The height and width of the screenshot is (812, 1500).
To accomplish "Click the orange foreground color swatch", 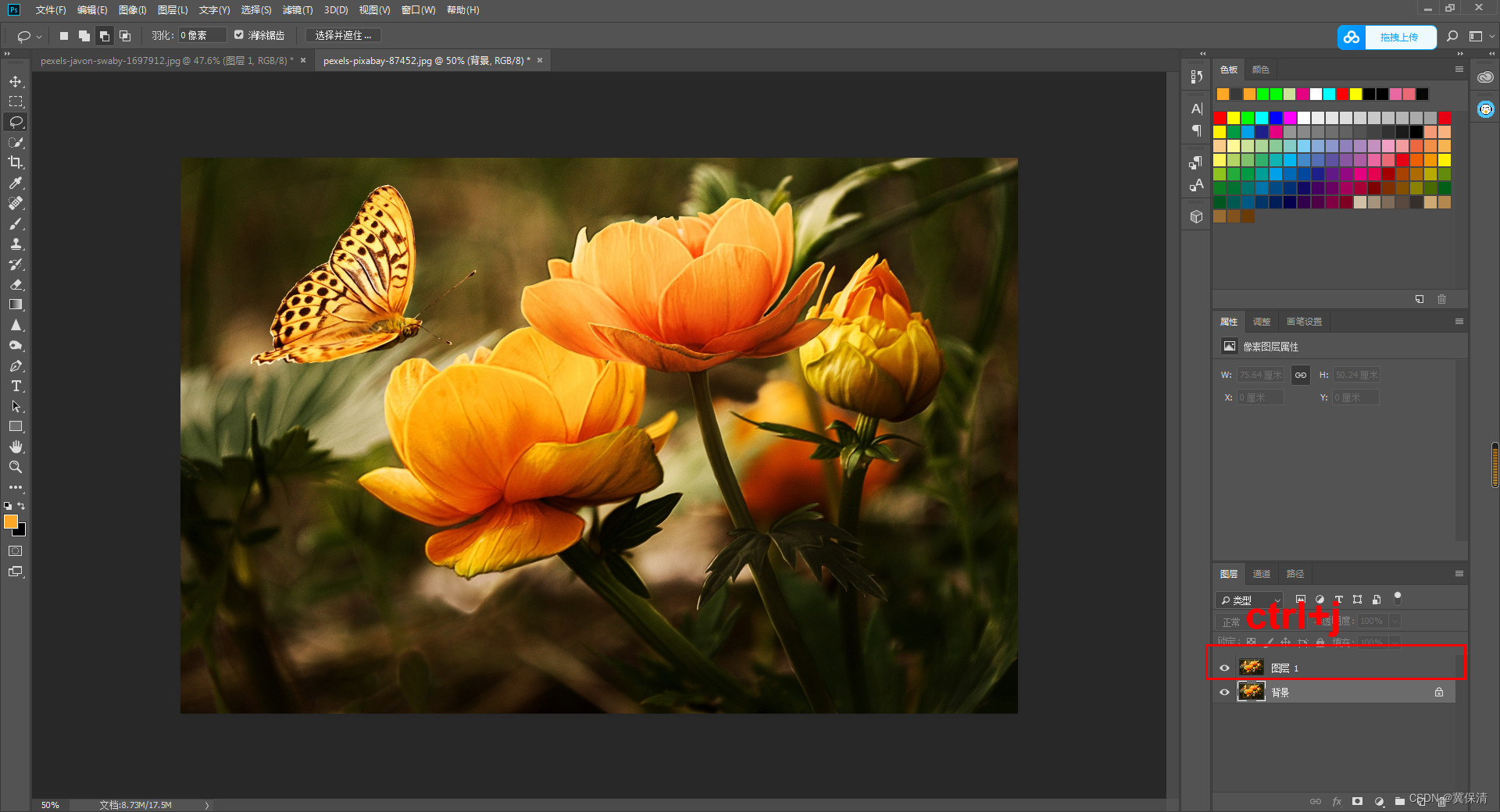I will [10, 522].
